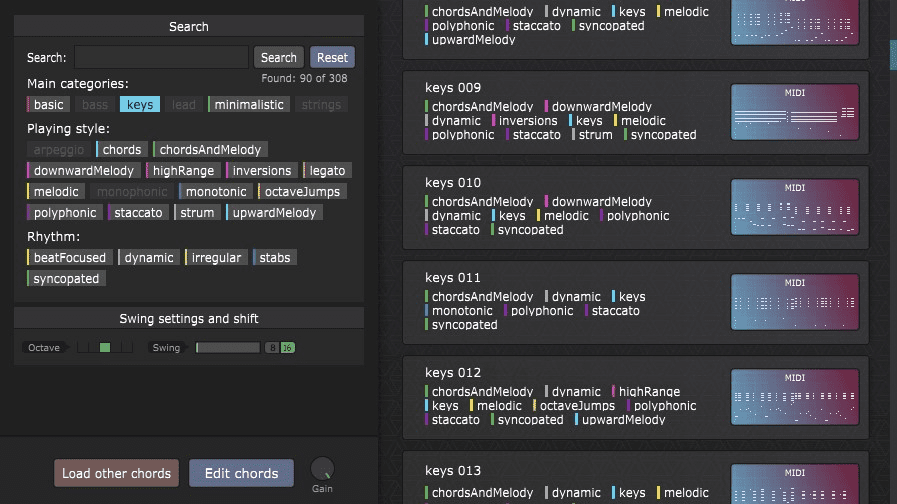897x504 pixels.
Task: Select the keys 009 pattern title
Action: (453, 88)
